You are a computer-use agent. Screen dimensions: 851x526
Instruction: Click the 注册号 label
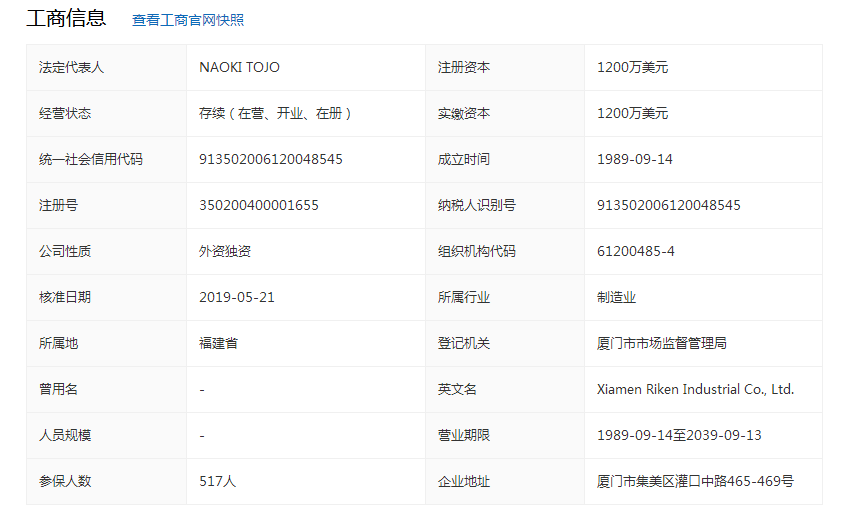(58, 205)
